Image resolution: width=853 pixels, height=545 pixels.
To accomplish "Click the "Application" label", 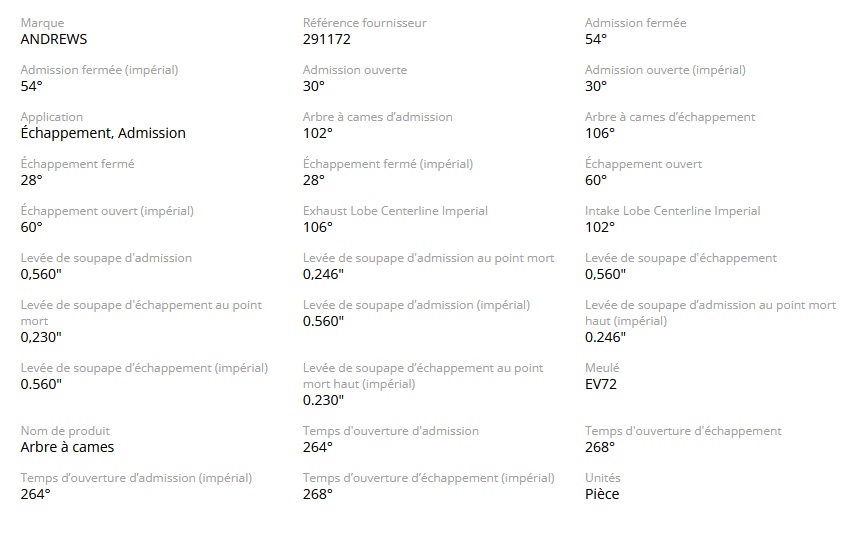I will pos(52,117).
